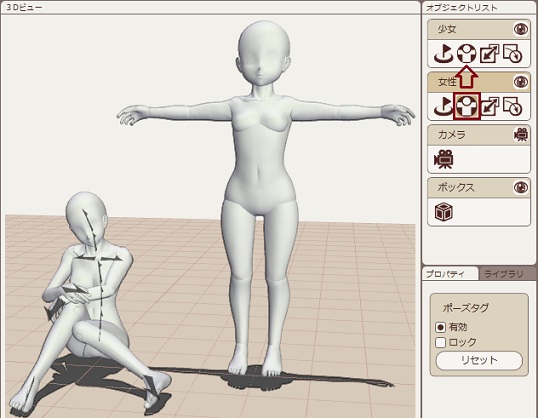
Task: Enable the 有効 pose tag option
Action: [441, 327]
